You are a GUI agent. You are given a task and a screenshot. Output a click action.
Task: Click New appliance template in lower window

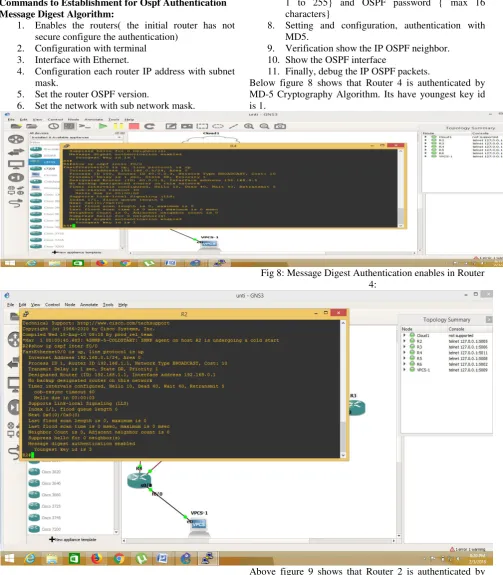[x=73, y=539]
